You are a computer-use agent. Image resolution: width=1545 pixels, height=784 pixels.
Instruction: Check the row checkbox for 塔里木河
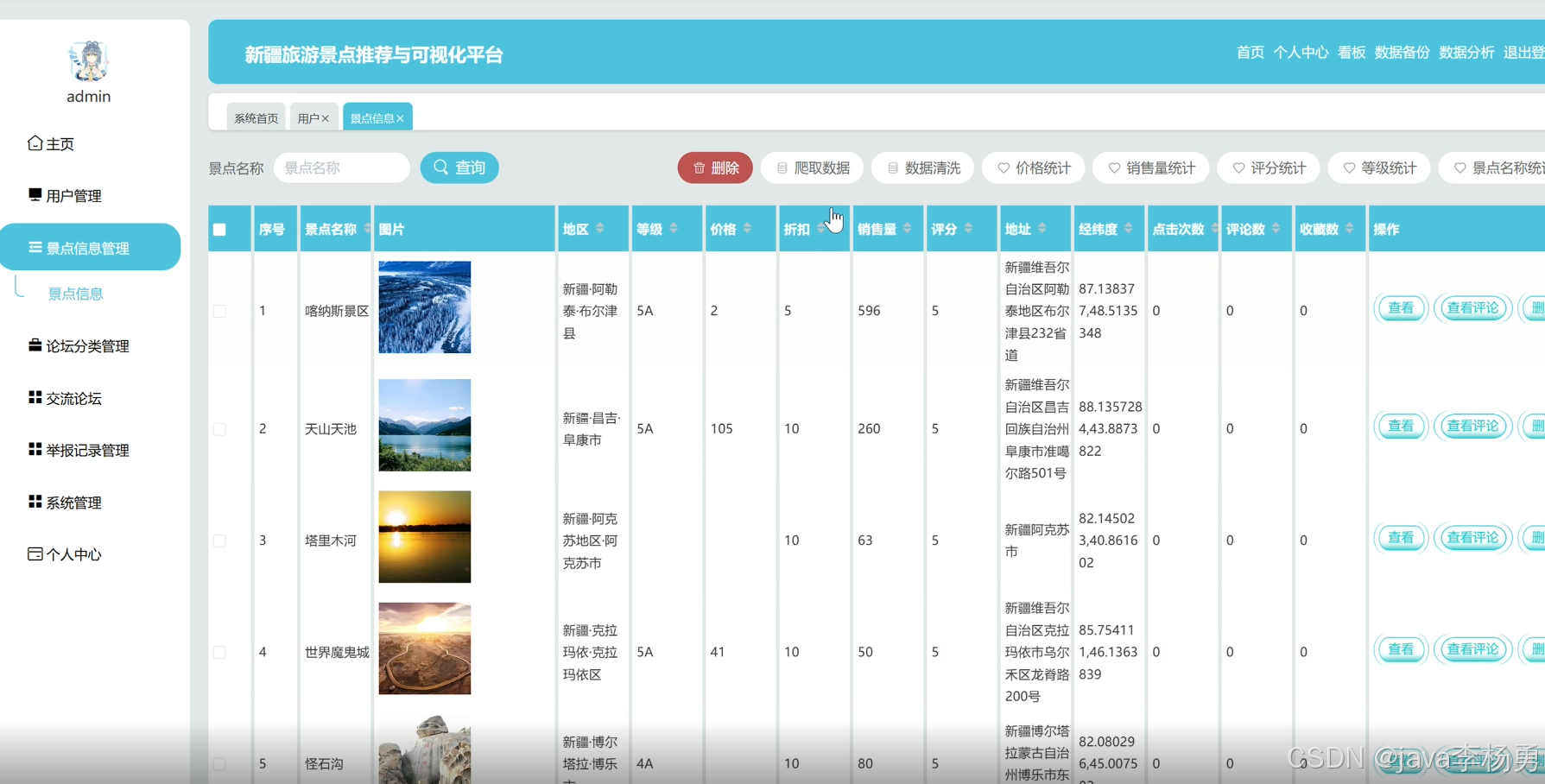219,541
